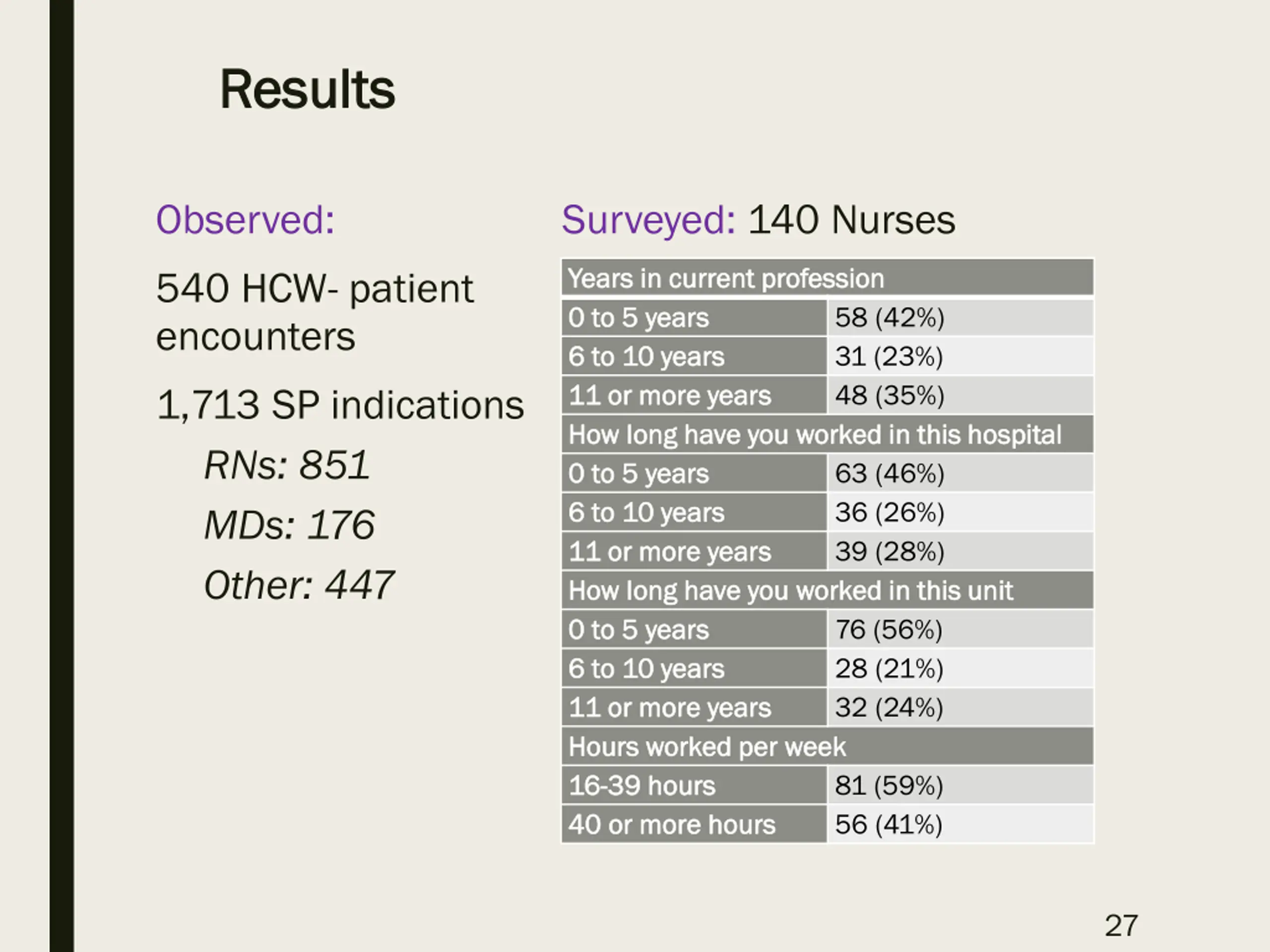This screenshot has height=952, width=1270.
Task: Click the 1,713 SP indications line
Action: click(340, 405)
